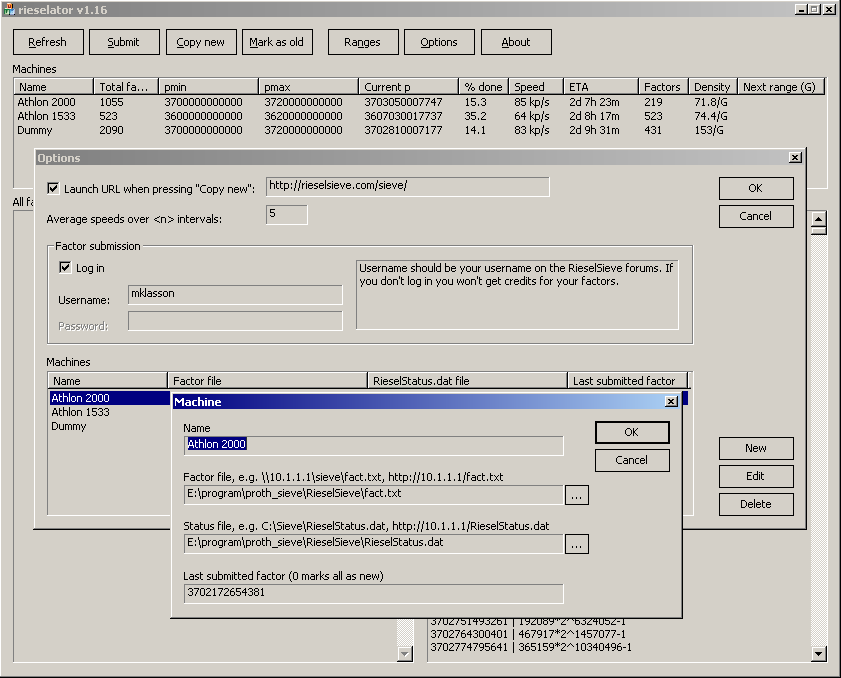841x678 pixels.
Task: Click the Factor file path field
Action: [x=373, y=494]
